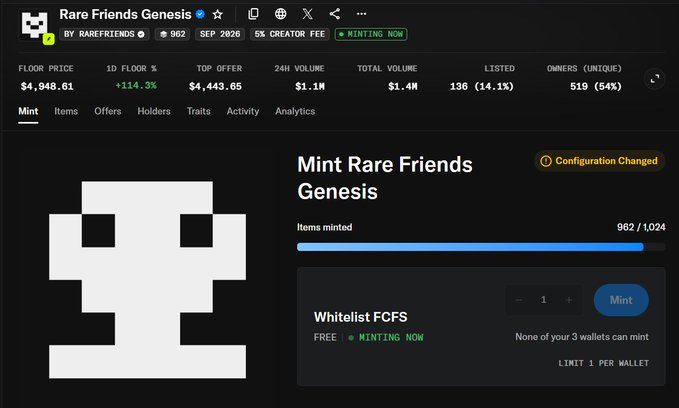Click the SEP 2026 date chip

[x=220, y=34]
